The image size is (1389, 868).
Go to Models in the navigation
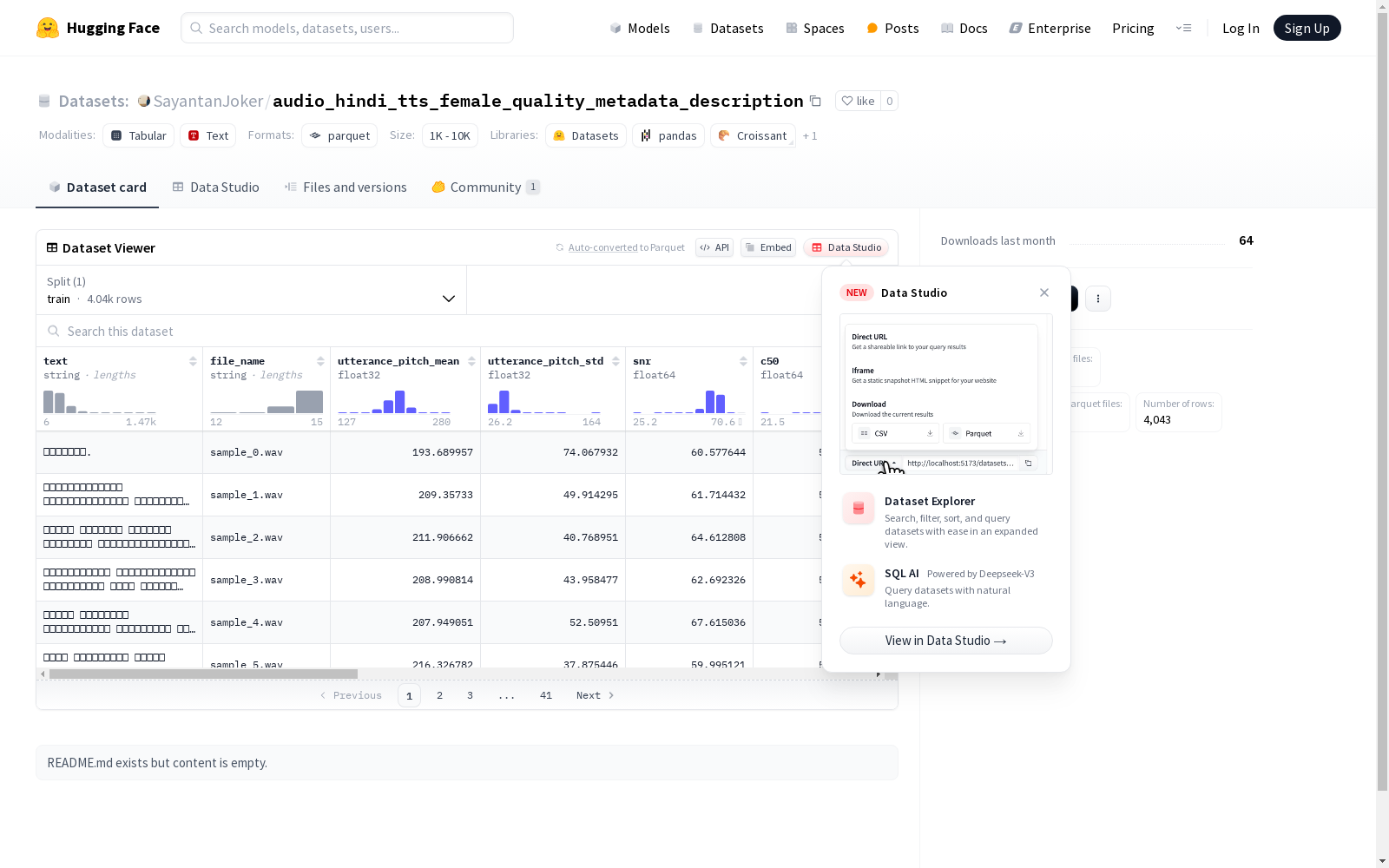tap(640, 28)
